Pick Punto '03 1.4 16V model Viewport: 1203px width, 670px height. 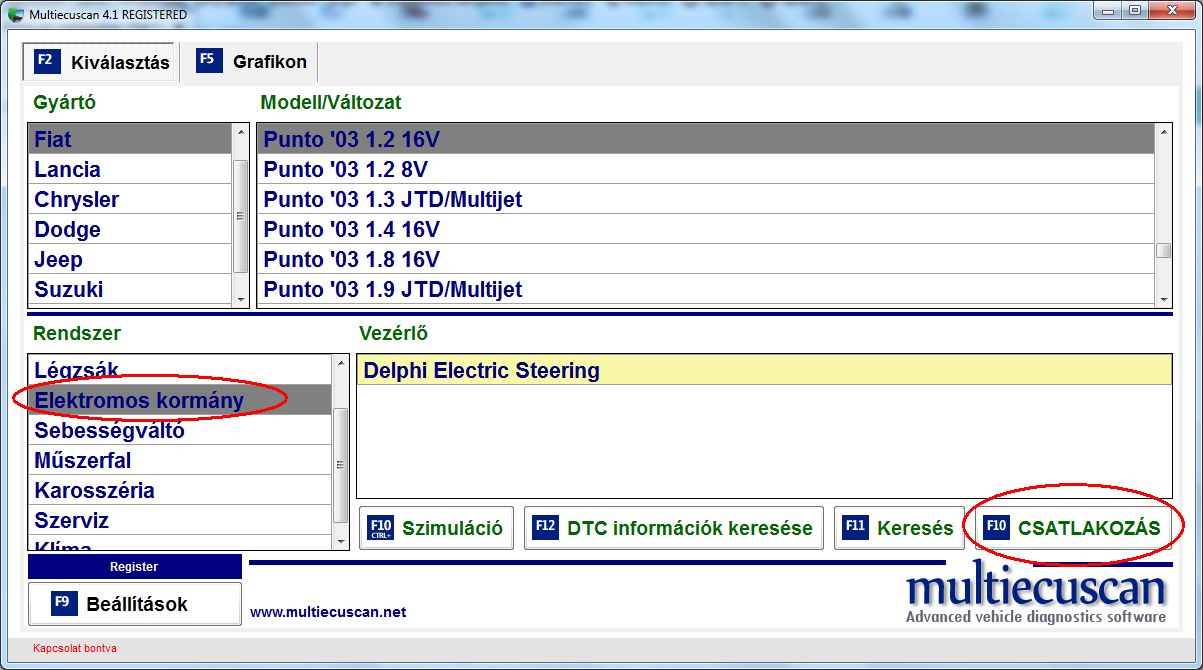click(x=706, y=229)
